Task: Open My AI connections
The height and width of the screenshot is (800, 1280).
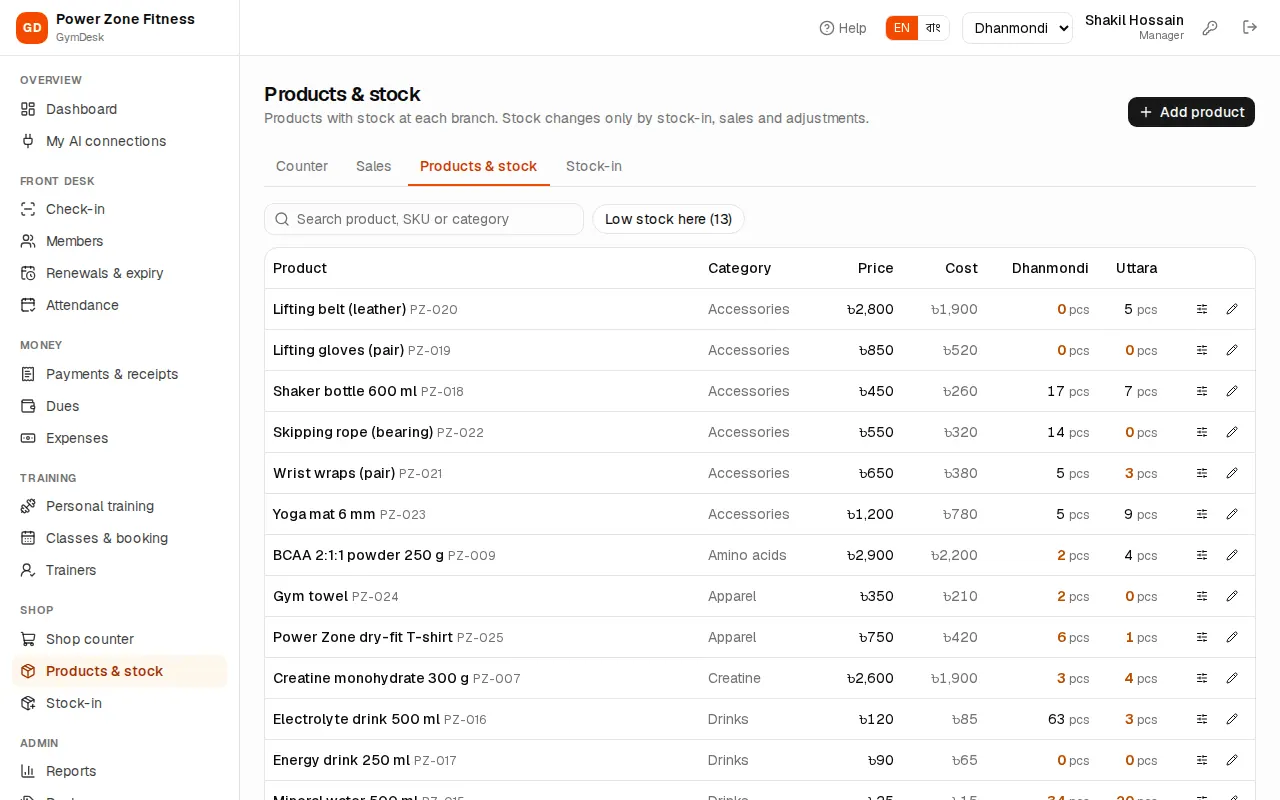Action: 120,141
